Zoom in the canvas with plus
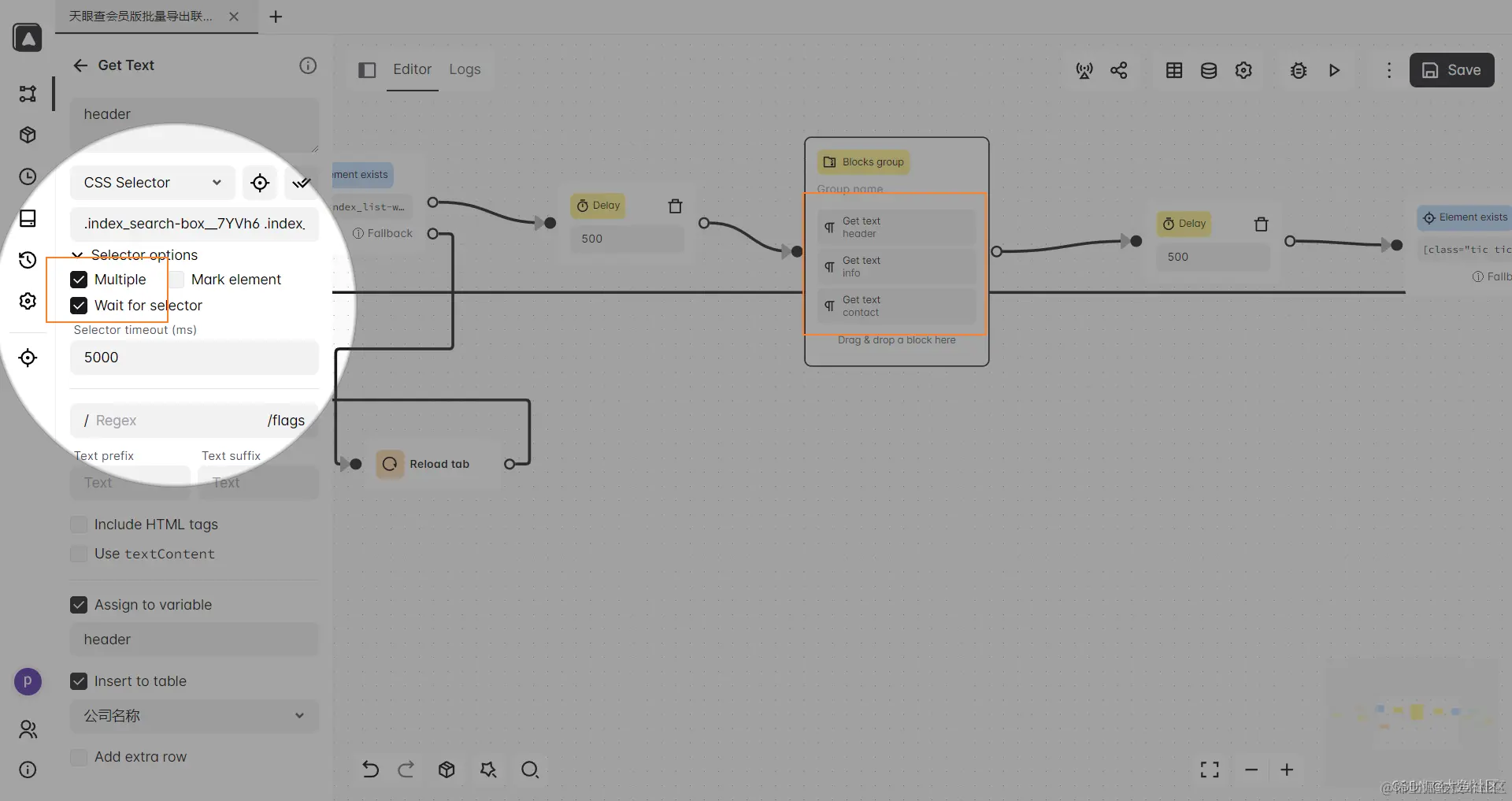Screen dimensions: 1512x801 (1287, 769)
